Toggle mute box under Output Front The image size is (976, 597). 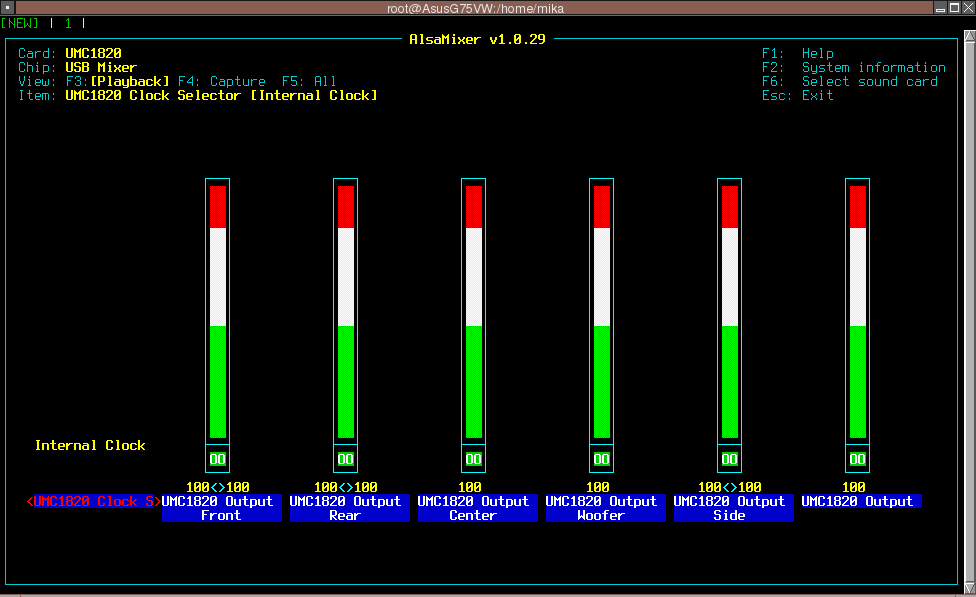point(217,459)
